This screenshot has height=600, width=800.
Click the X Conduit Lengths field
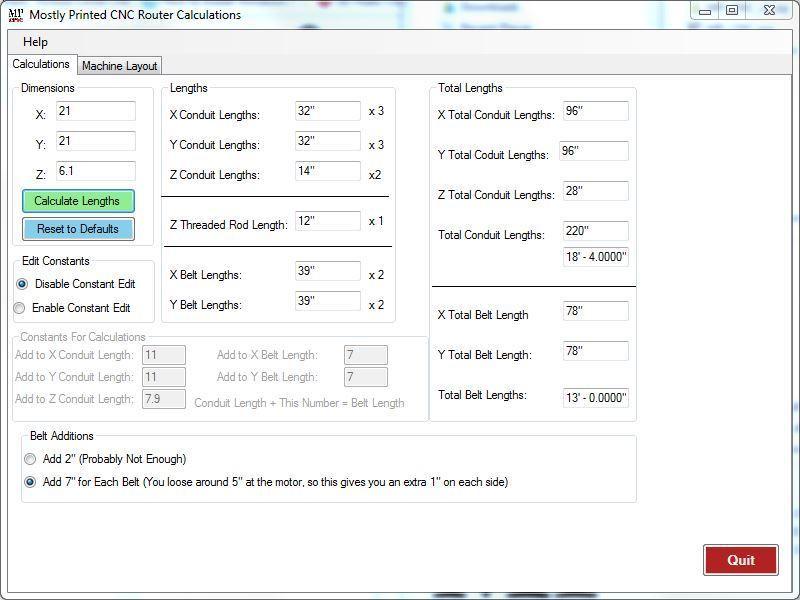[328, 111]
